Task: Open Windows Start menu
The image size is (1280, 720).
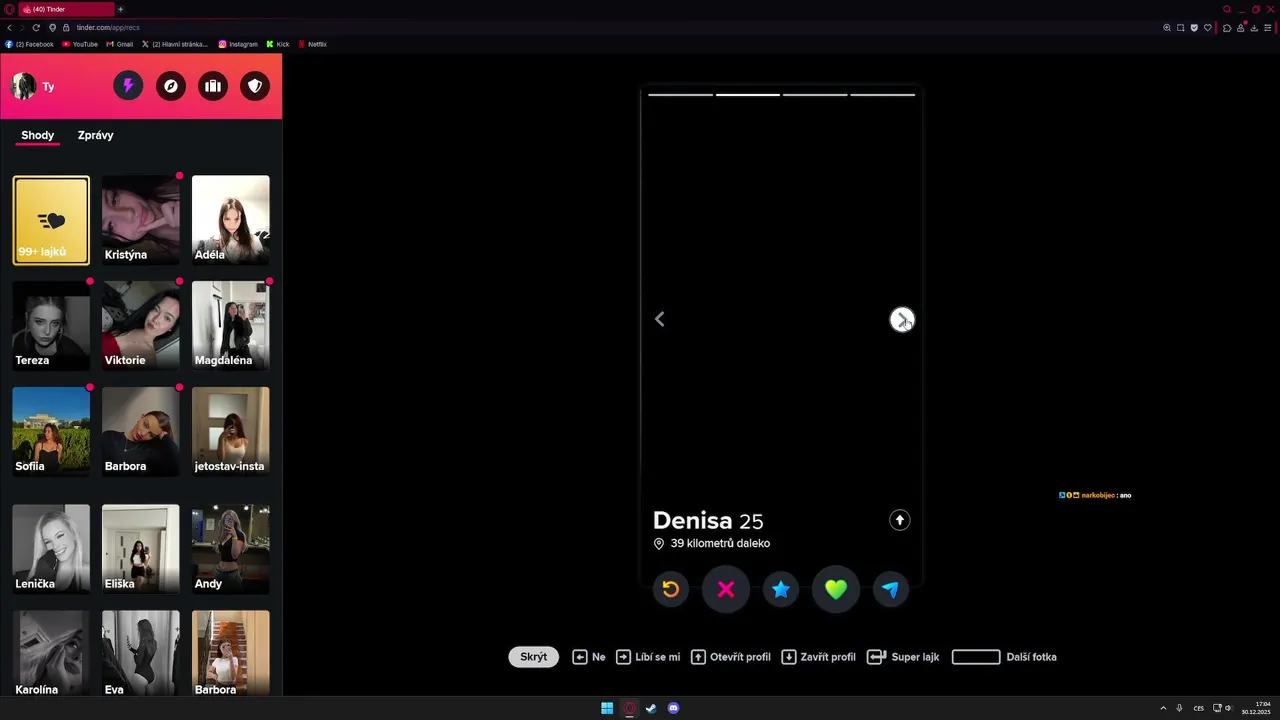Action: point(607,708)
